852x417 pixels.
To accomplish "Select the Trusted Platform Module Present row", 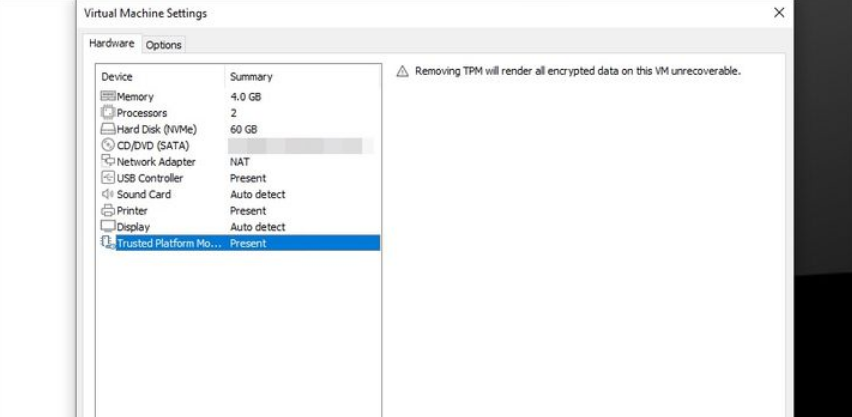I will 247,243.
